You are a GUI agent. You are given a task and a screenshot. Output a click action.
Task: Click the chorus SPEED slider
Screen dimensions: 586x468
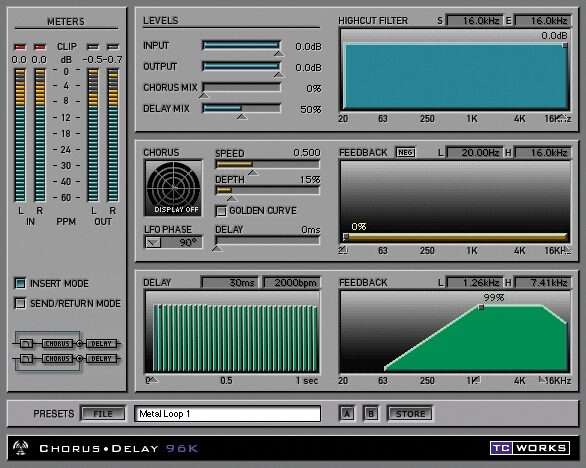click(268, 164)
